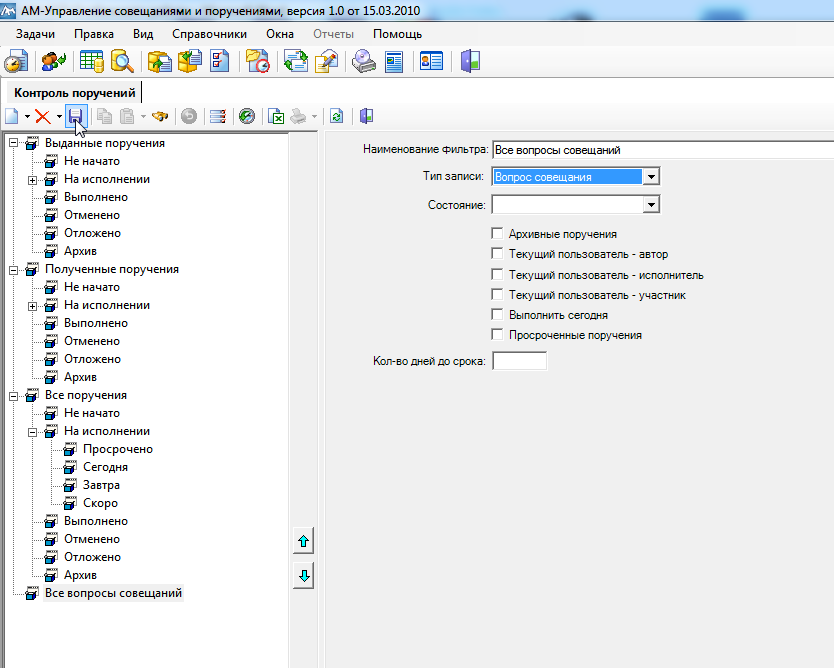The image size is (834, 668).
Task: Open the Окна menu
Action: click(280, 34)
